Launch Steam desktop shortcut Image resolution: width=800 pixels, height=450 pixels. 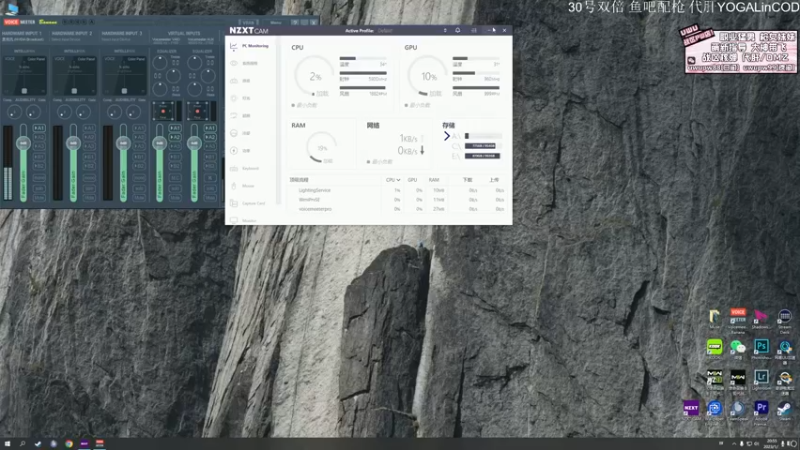785,411
